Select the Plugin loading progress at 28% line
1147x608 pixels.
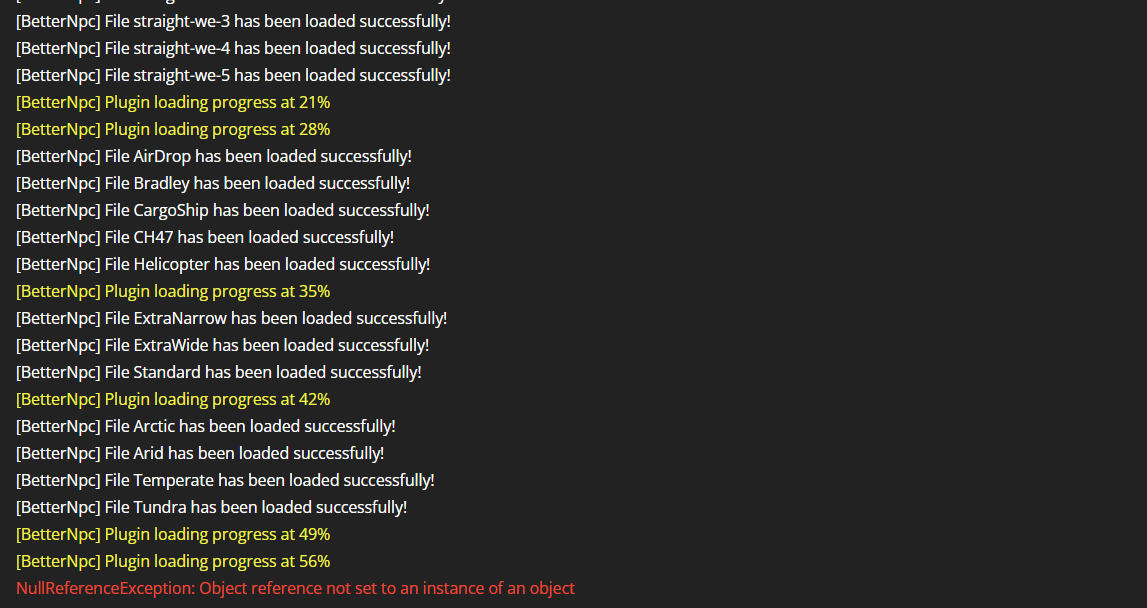[x=173, y=129]
